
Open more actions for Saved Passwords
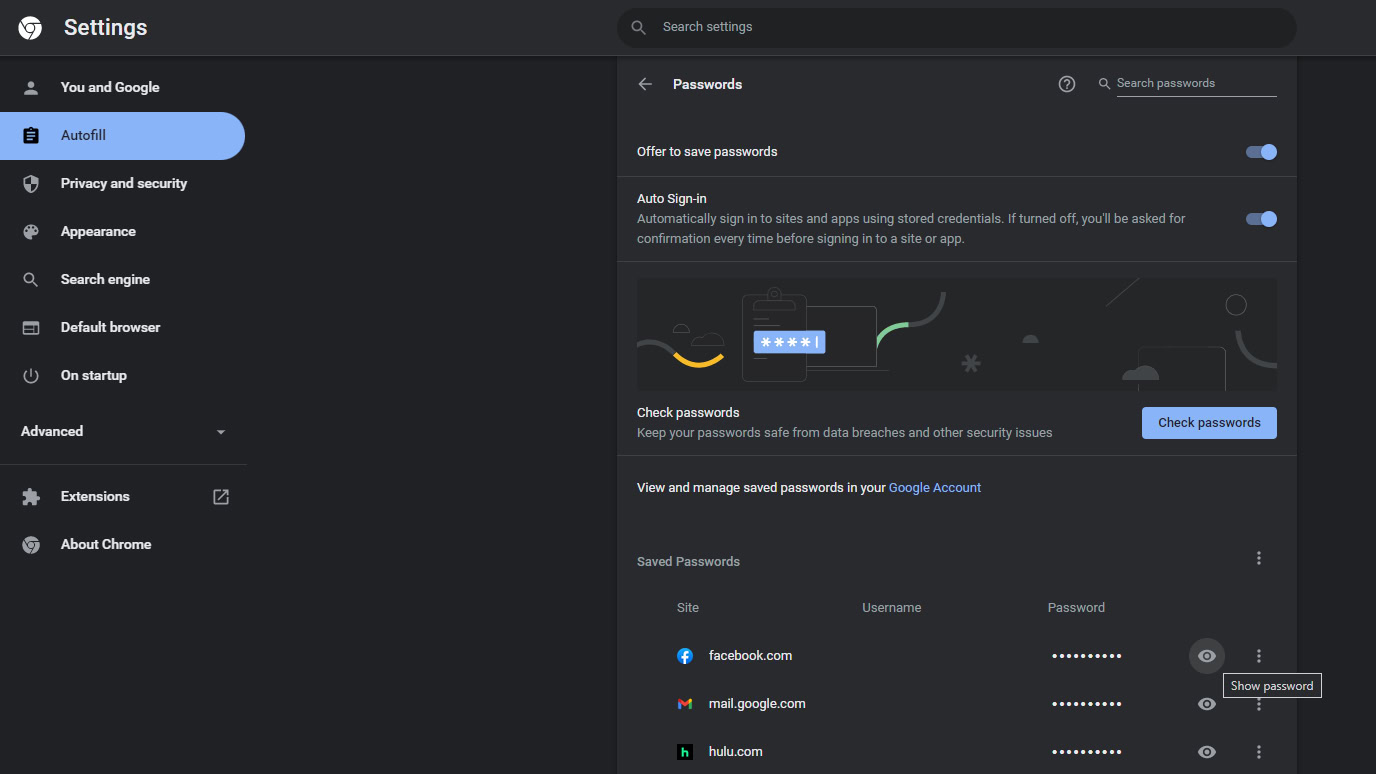pos(1259,558)
